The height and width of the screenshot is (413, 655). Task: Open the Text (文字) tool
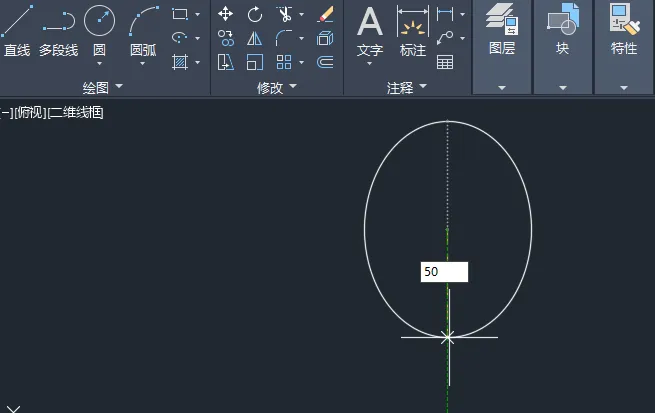tap(370, 33)
